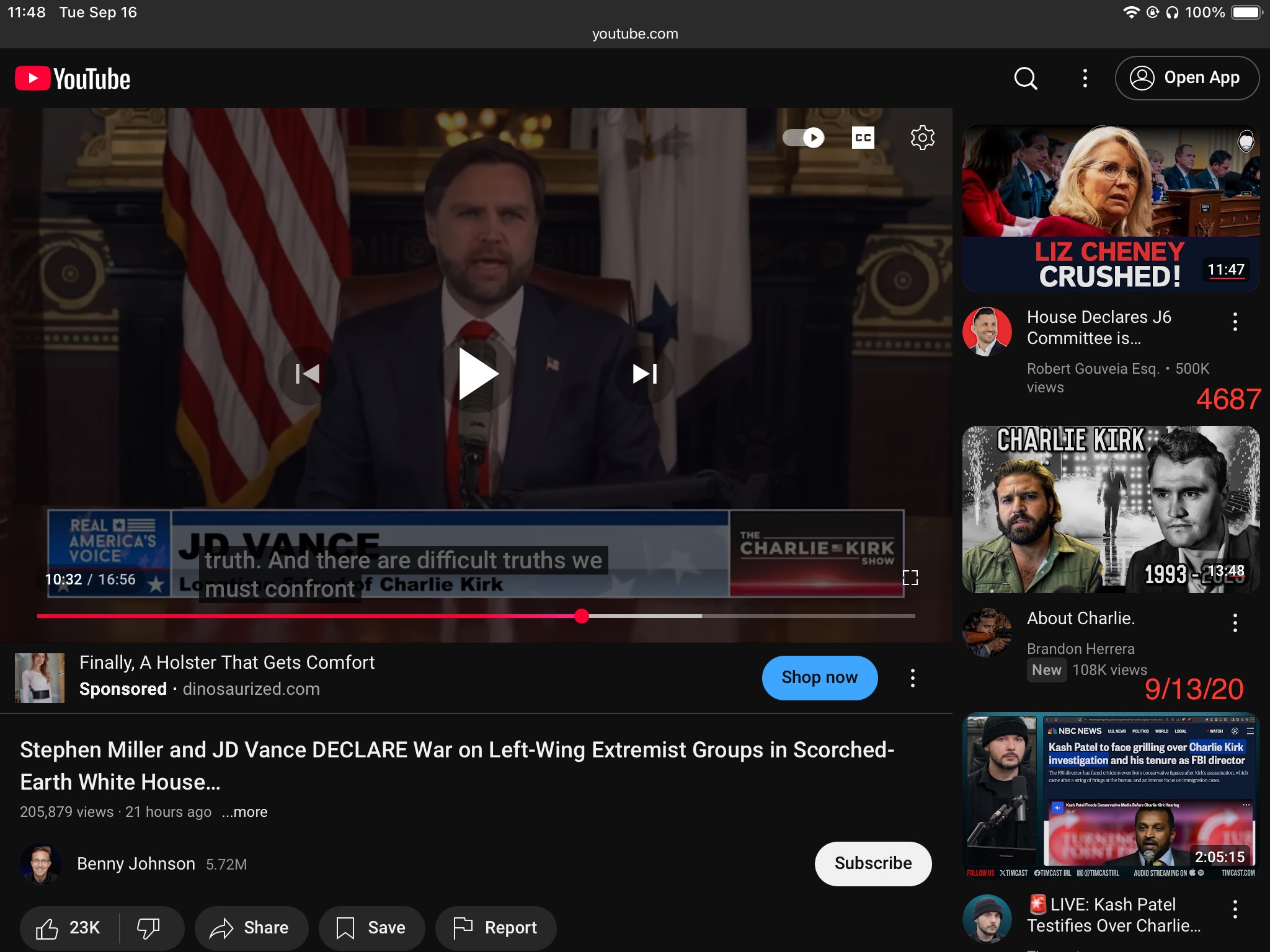1270x952 pixels.
Task: Tap the headphones status icon
Action: pyautogui.click(x=1172, y=12)
